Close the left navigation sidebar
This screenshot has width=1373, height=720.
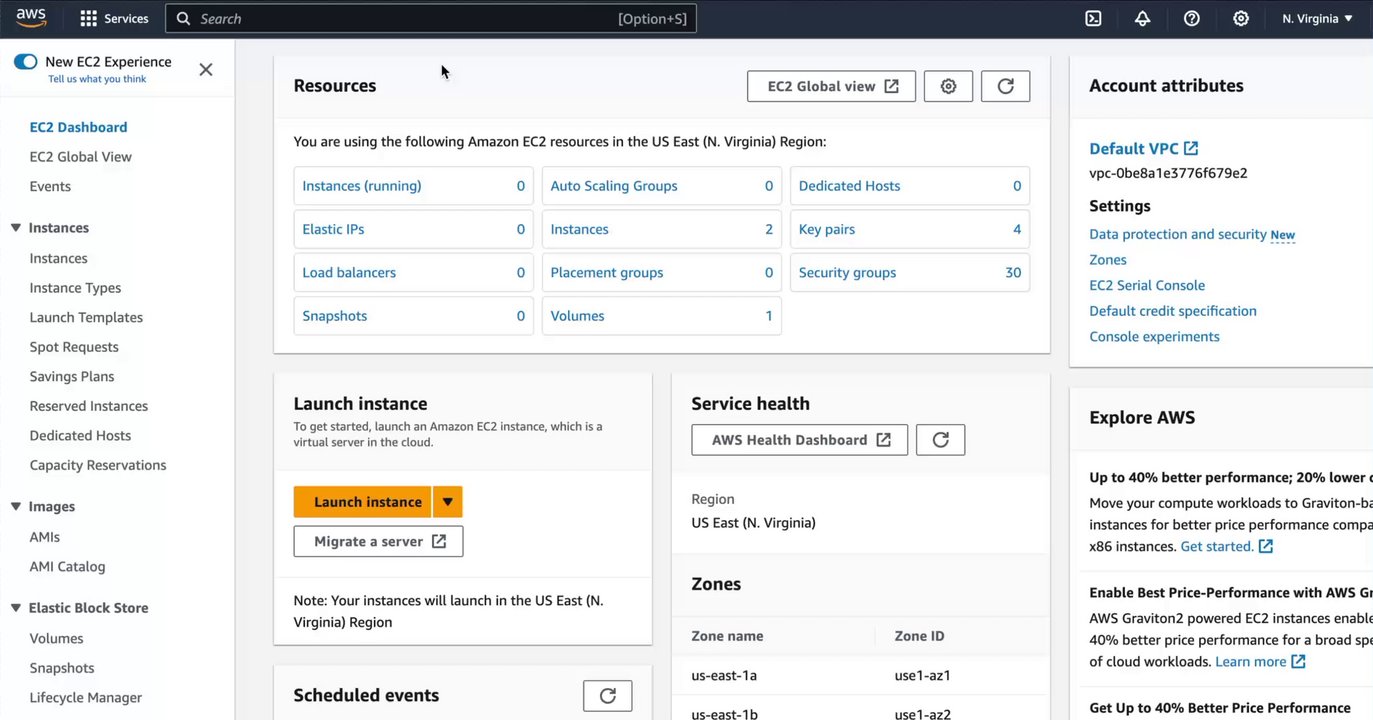pos(206,69)
